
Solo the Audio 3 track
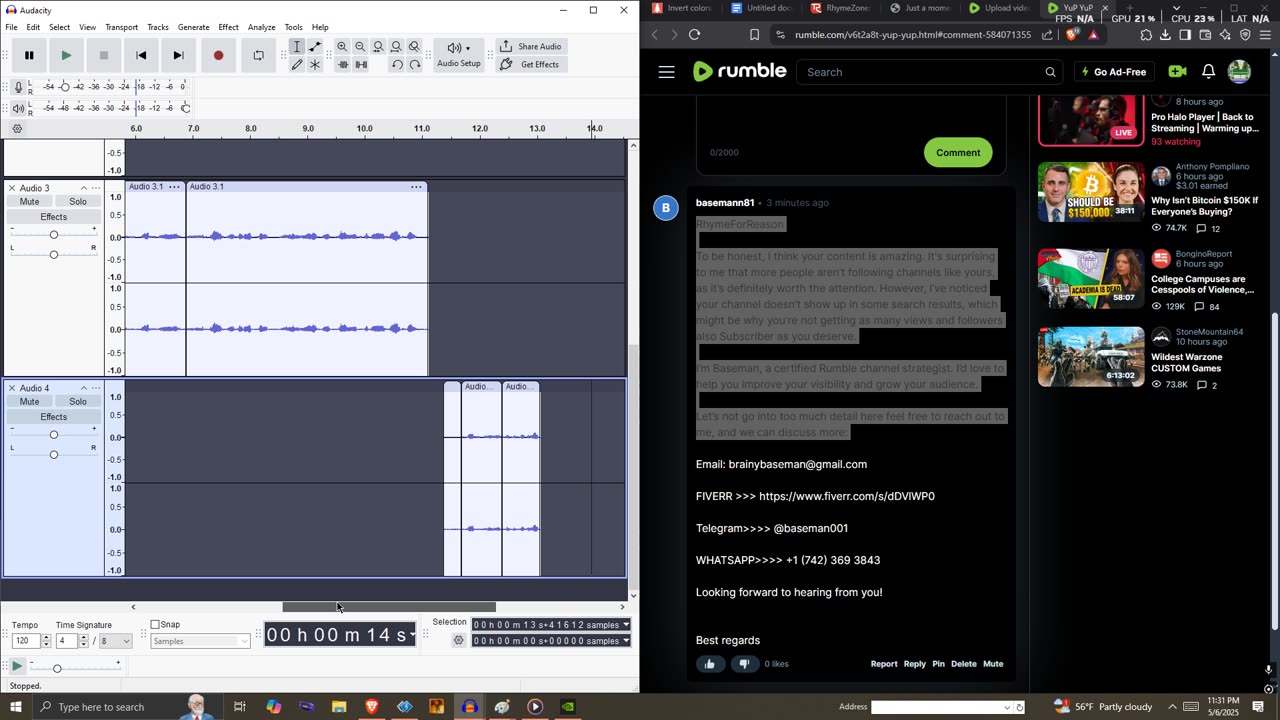point(78,202)
